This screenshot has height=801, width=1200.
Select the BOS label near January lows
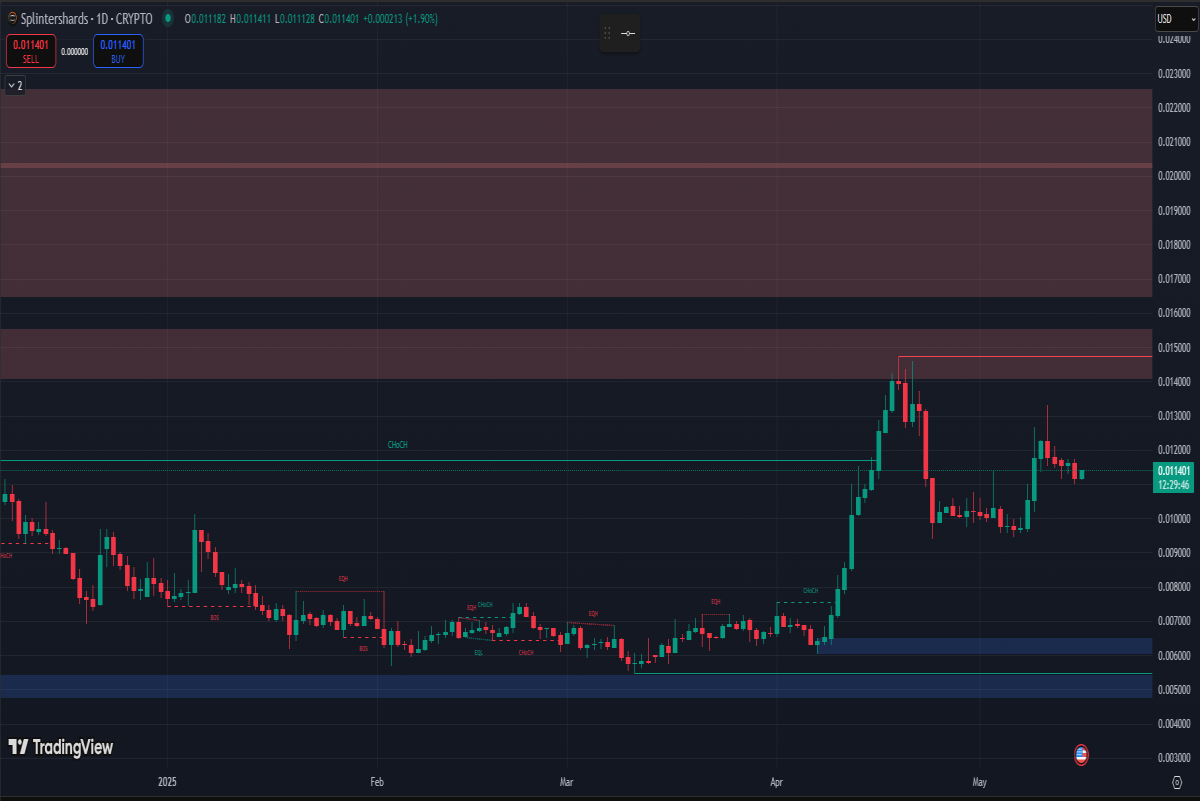coord(214,618)
